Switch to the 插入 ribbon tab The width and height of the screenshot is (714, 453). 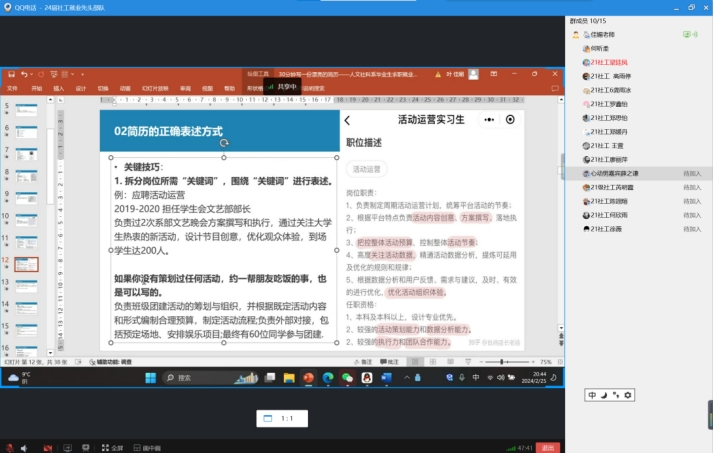click(x=58, y=88)
